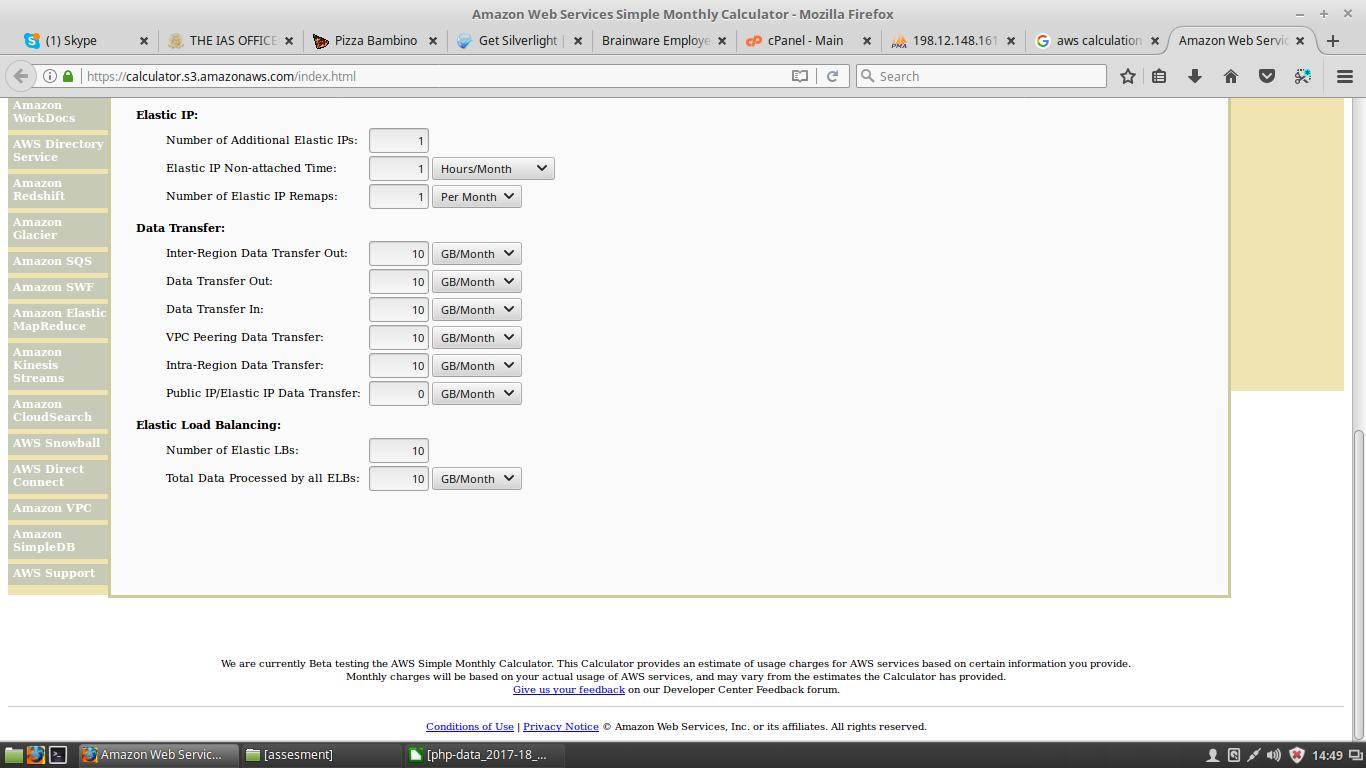Open Data Transfer In unit dropdown
The image size is (1366, 768).
476,310
